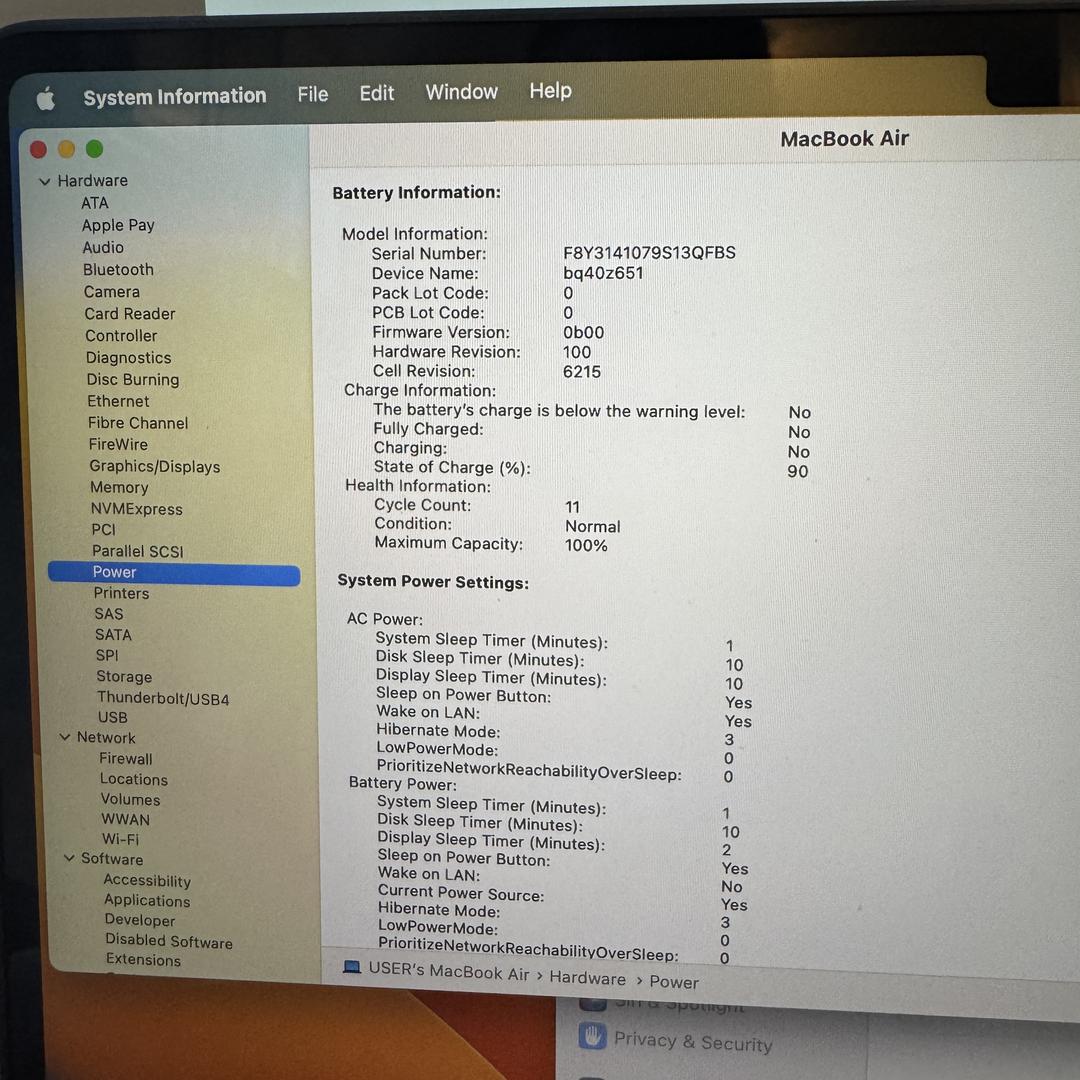Select USB in sidebar
This screenshot has width=1080, height=1080.
click(112, 718)
